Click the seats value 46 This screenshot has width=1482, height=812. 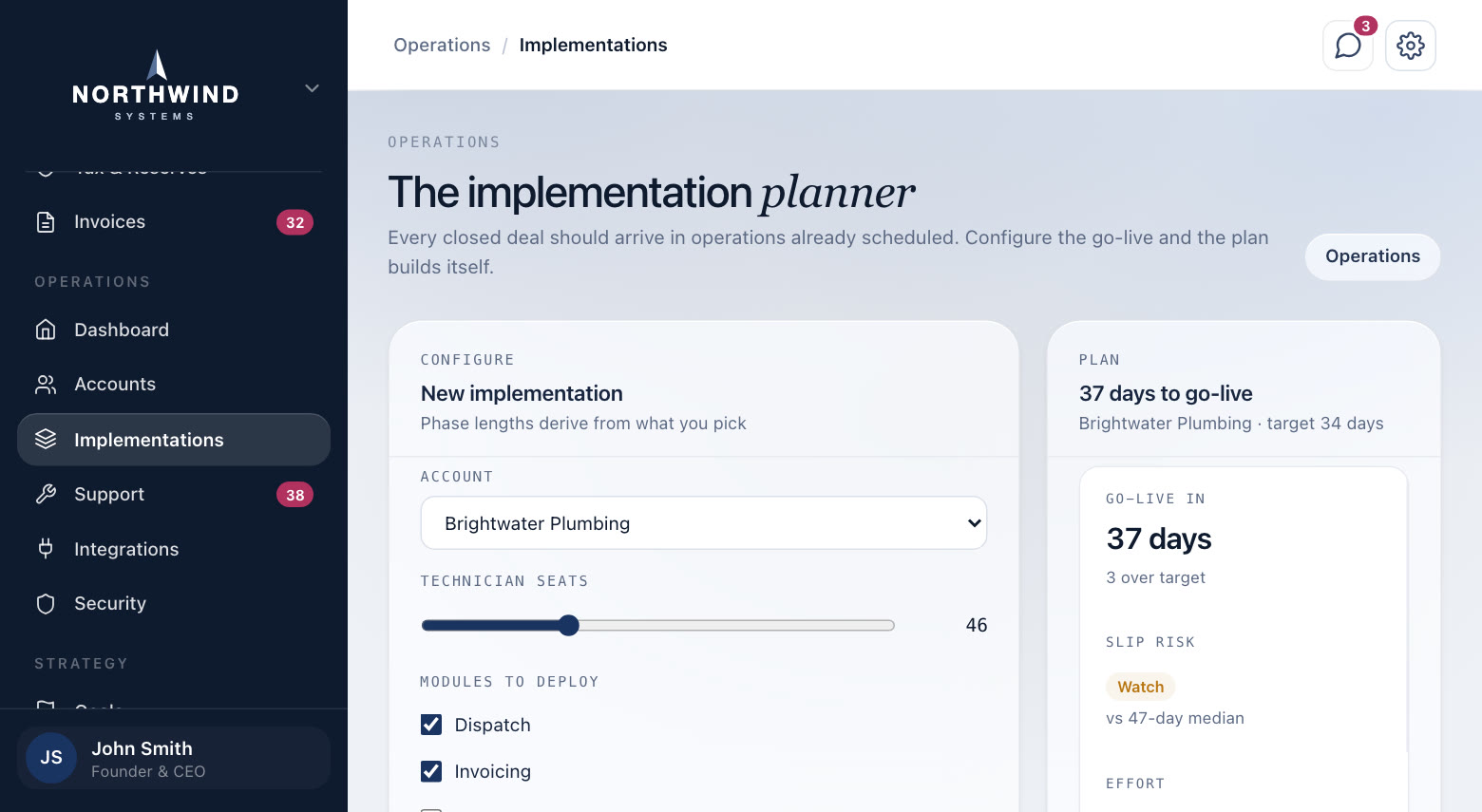point(977,625)
